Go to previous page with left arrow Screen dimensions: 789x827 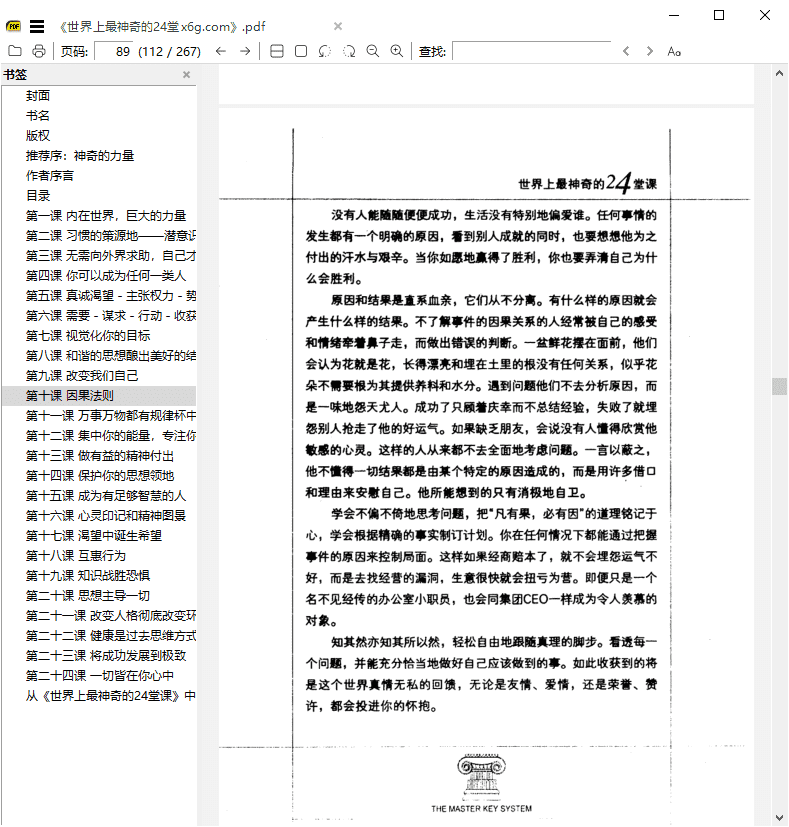pos(221,51)
